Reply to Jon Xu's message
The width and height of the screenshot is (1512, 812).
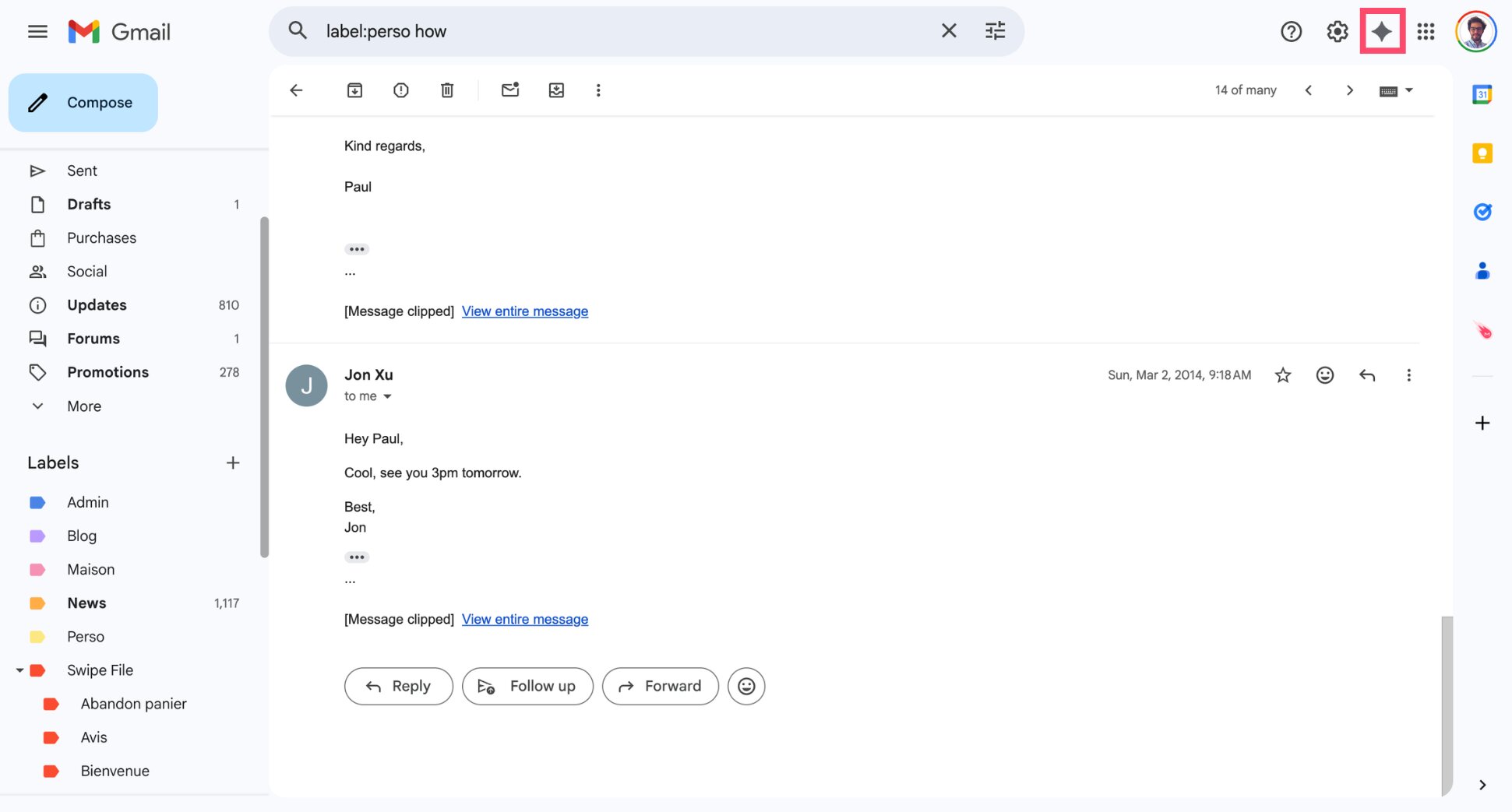click(398, 686)
